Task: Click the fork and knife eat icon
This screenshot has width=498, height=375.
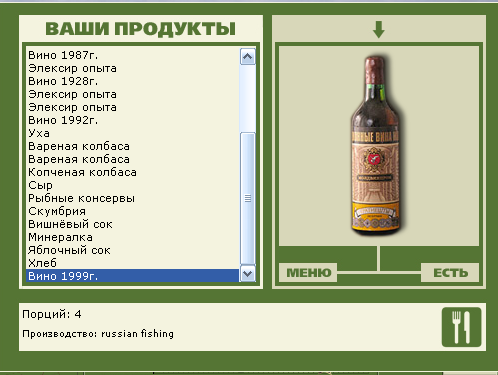Action: (x=461, y=327)
